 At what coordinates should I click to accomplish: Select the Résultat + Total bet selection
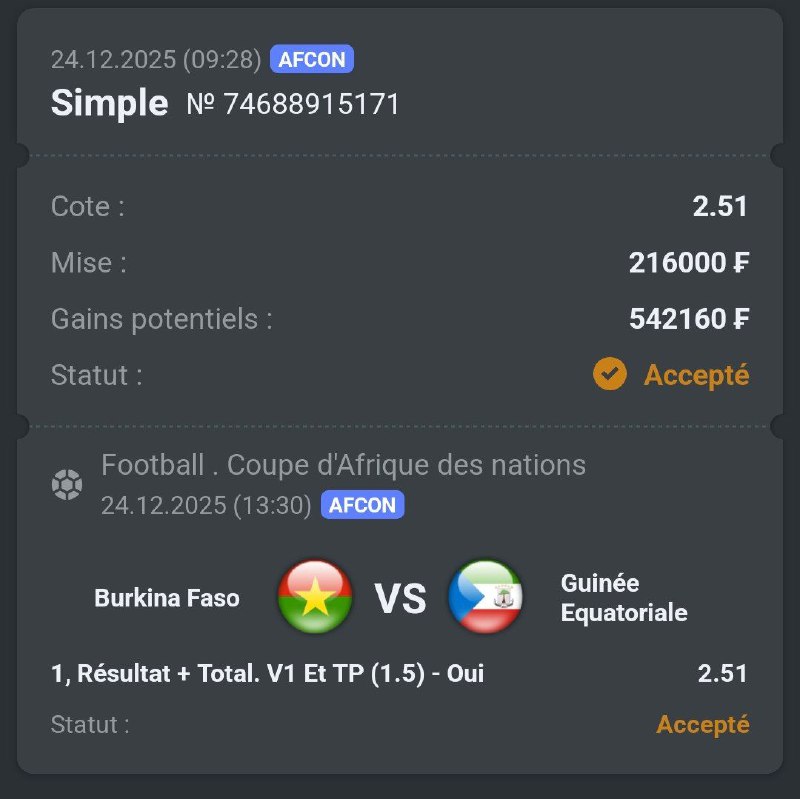click(x=267, y=674)
